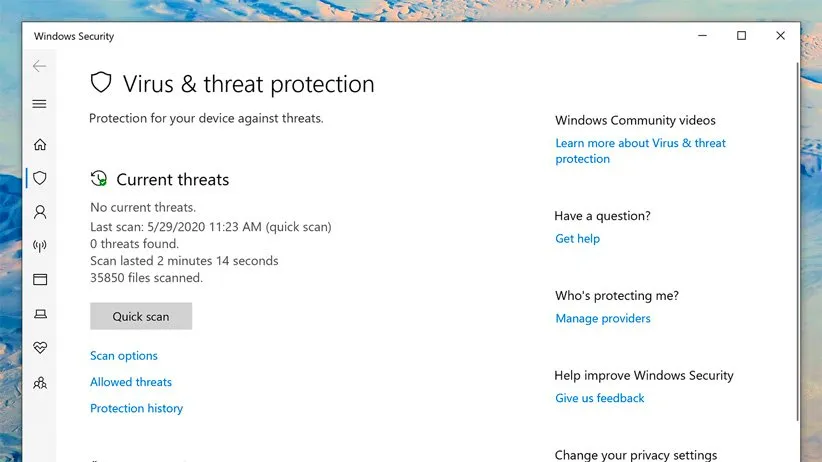Select Virus & threat protection shield icon

(40, 178)
